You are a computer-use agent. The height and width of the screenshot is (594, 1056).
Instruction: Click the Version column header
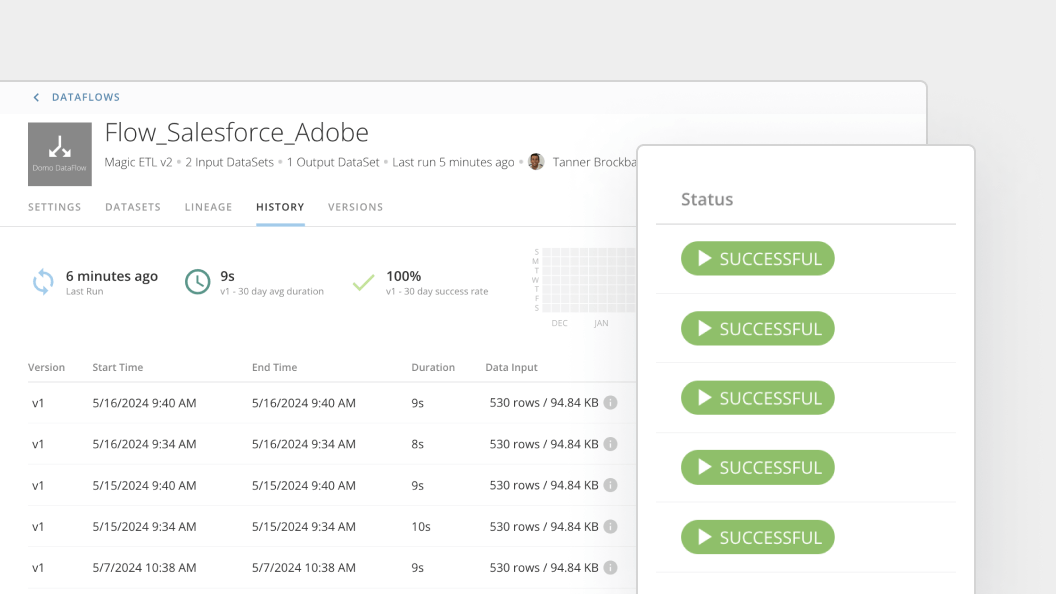point(46,368)
